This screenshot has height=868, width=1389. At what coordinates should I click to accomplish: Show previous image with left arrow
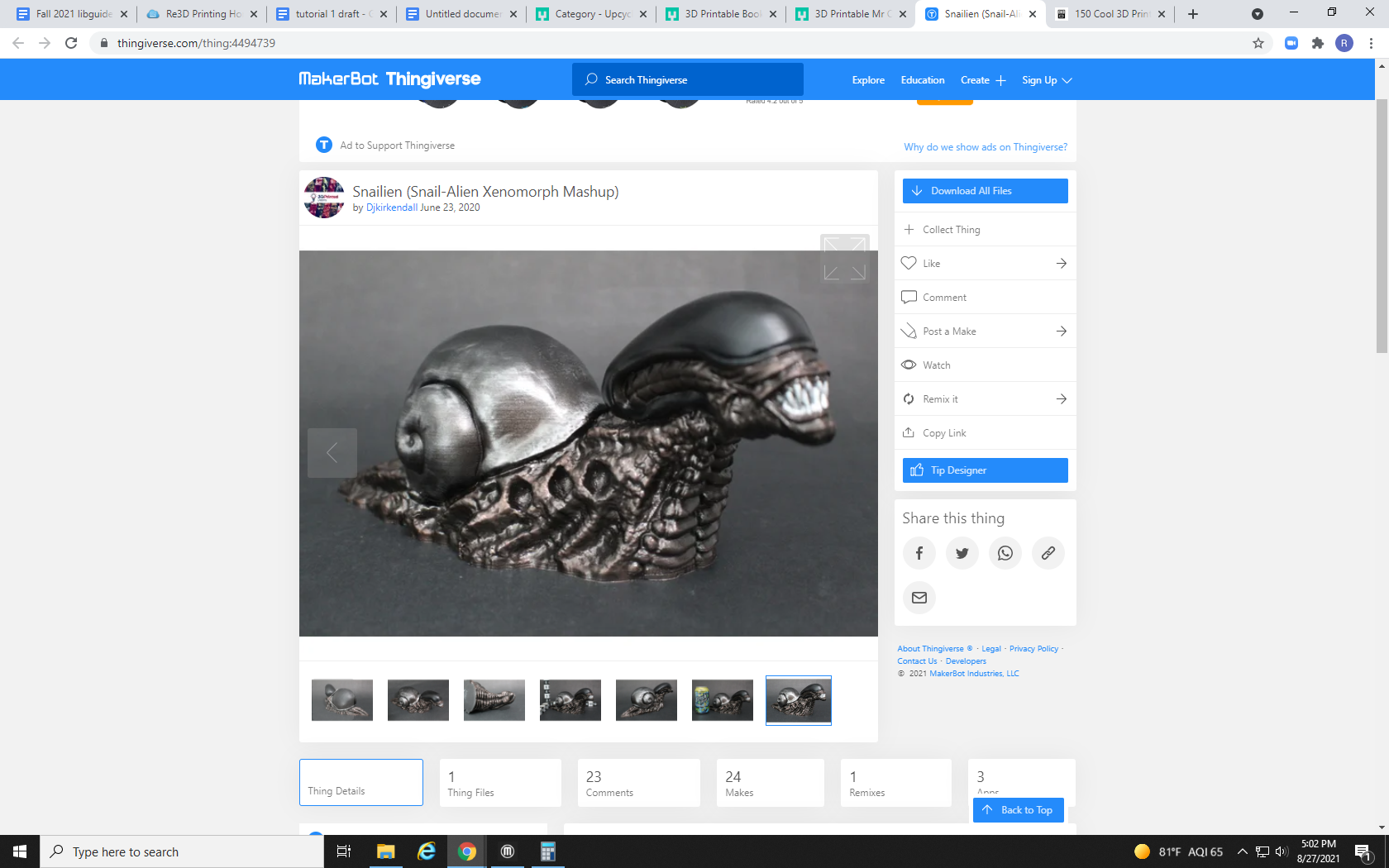pos(332,452)
